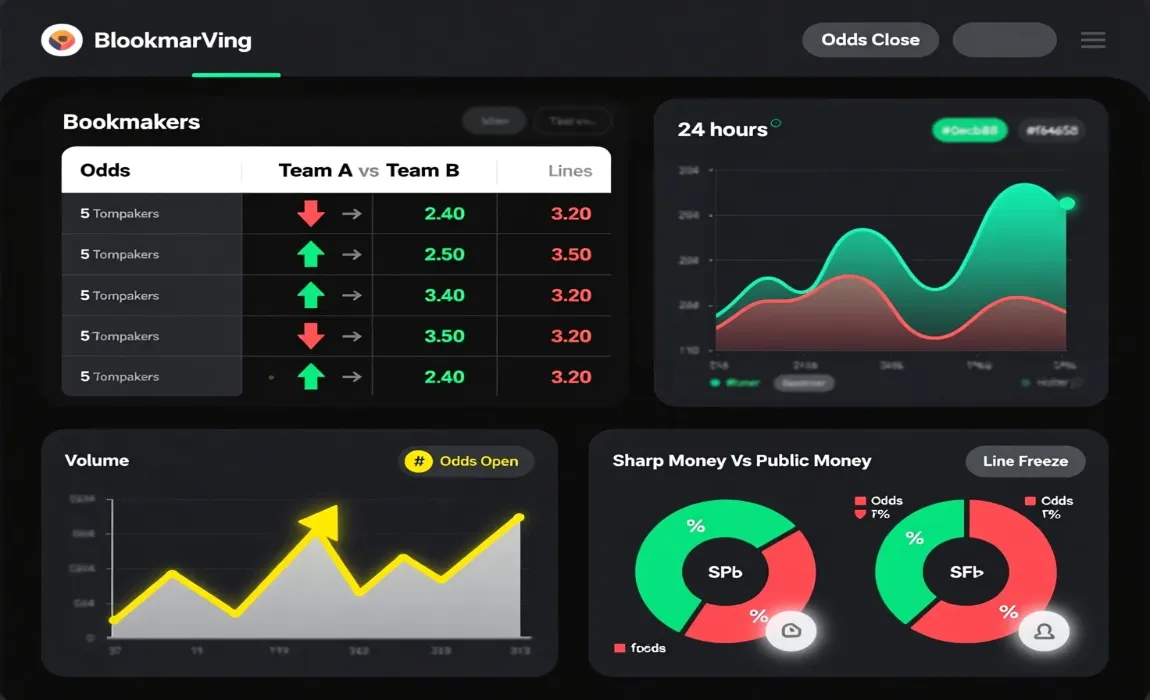This screenshot has height=700, width=1150.
Task: Click the green 3.40 odds value
Action: 444,295
